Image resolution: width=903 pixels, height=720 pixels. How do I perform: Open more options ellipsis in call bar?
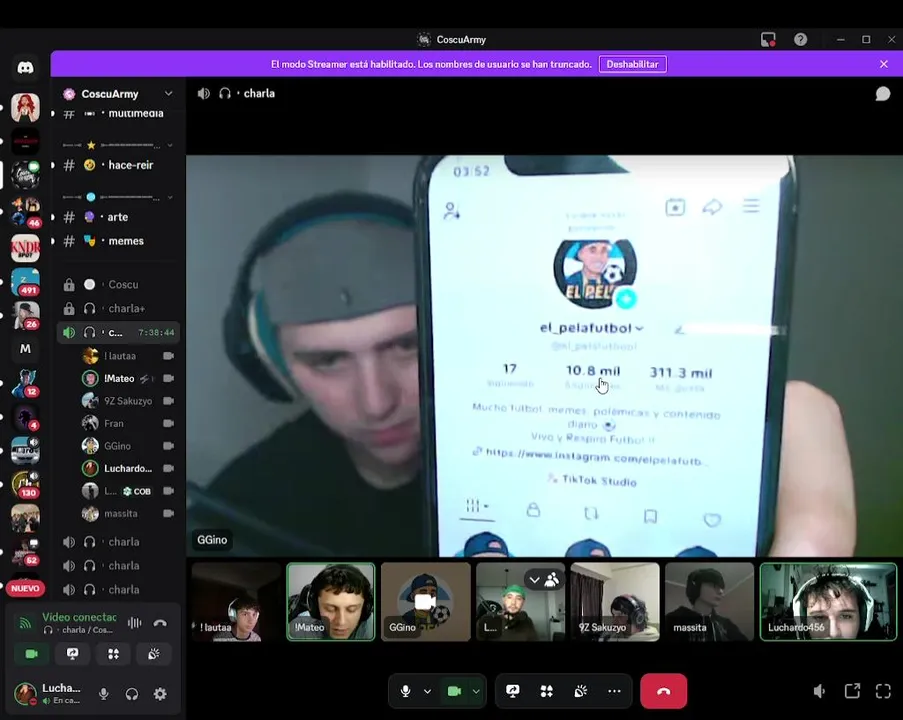[x=614, y=691]
